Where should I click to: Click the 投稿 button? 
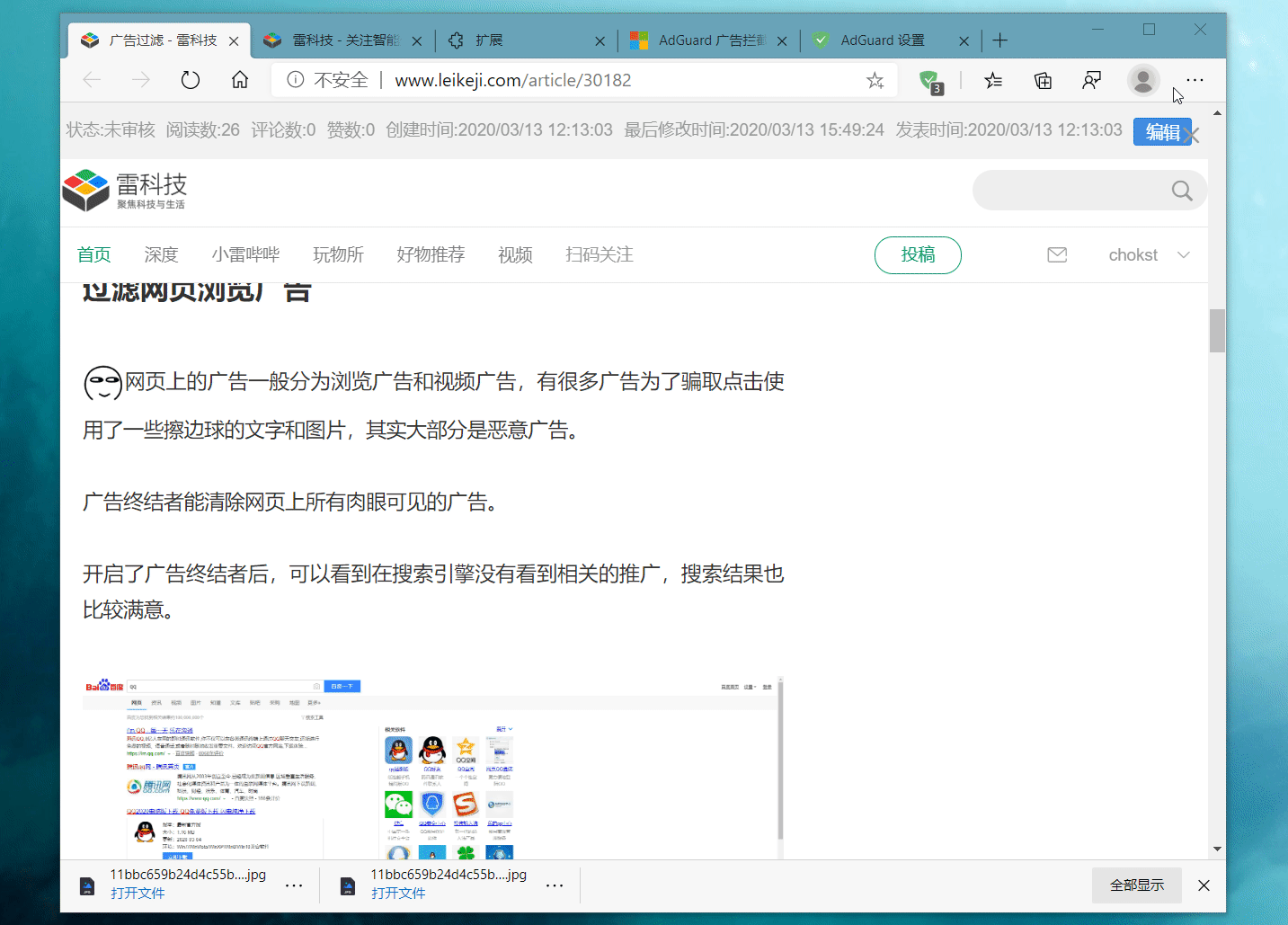tap(918, 255)
